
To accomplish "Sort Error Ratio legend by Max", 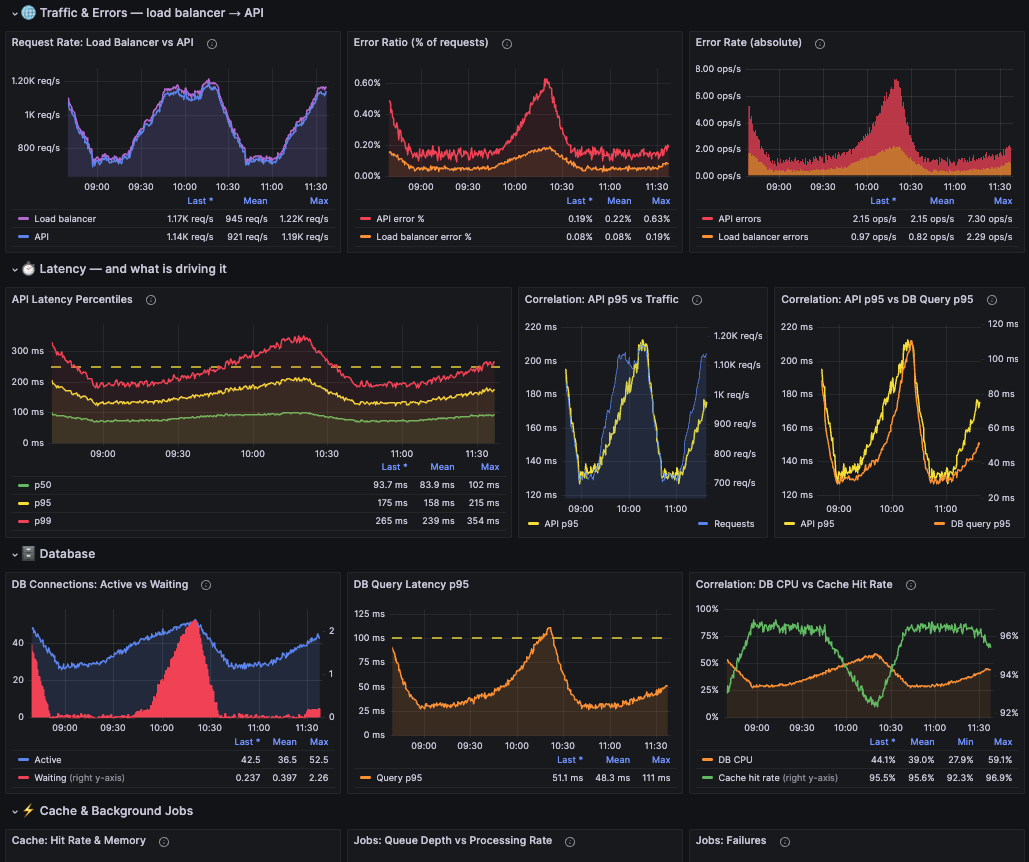I will tap(661, 201).
